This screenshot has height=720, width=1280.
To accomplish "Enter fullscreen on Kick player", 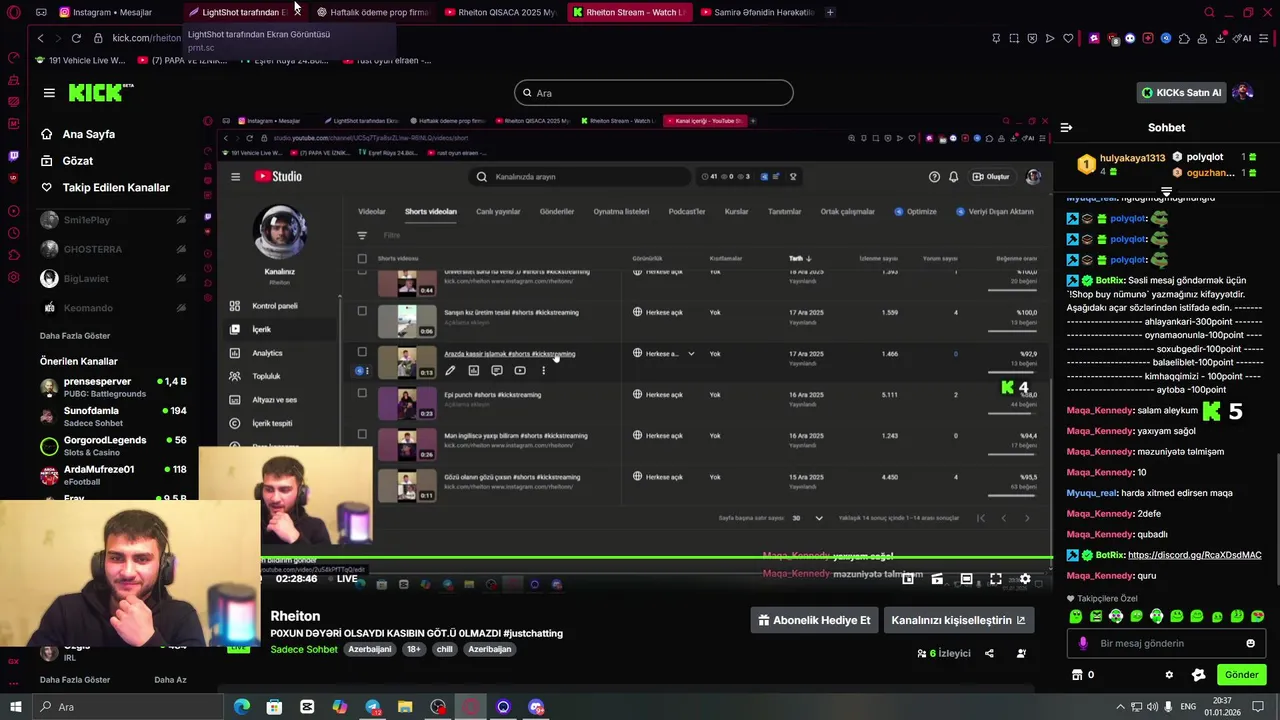I will [x=995, y=579].
